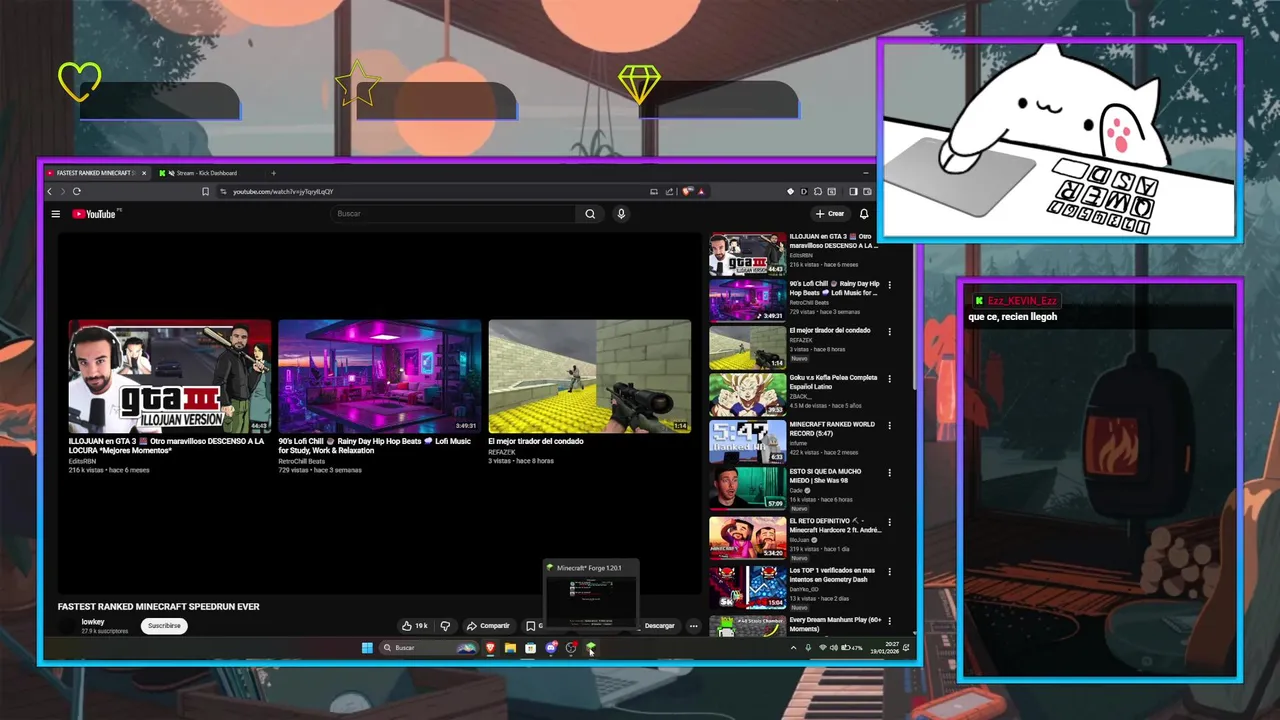Open Microsoft Store from taskbar
The image size is (1280, 720).
[x=530, y=648]
